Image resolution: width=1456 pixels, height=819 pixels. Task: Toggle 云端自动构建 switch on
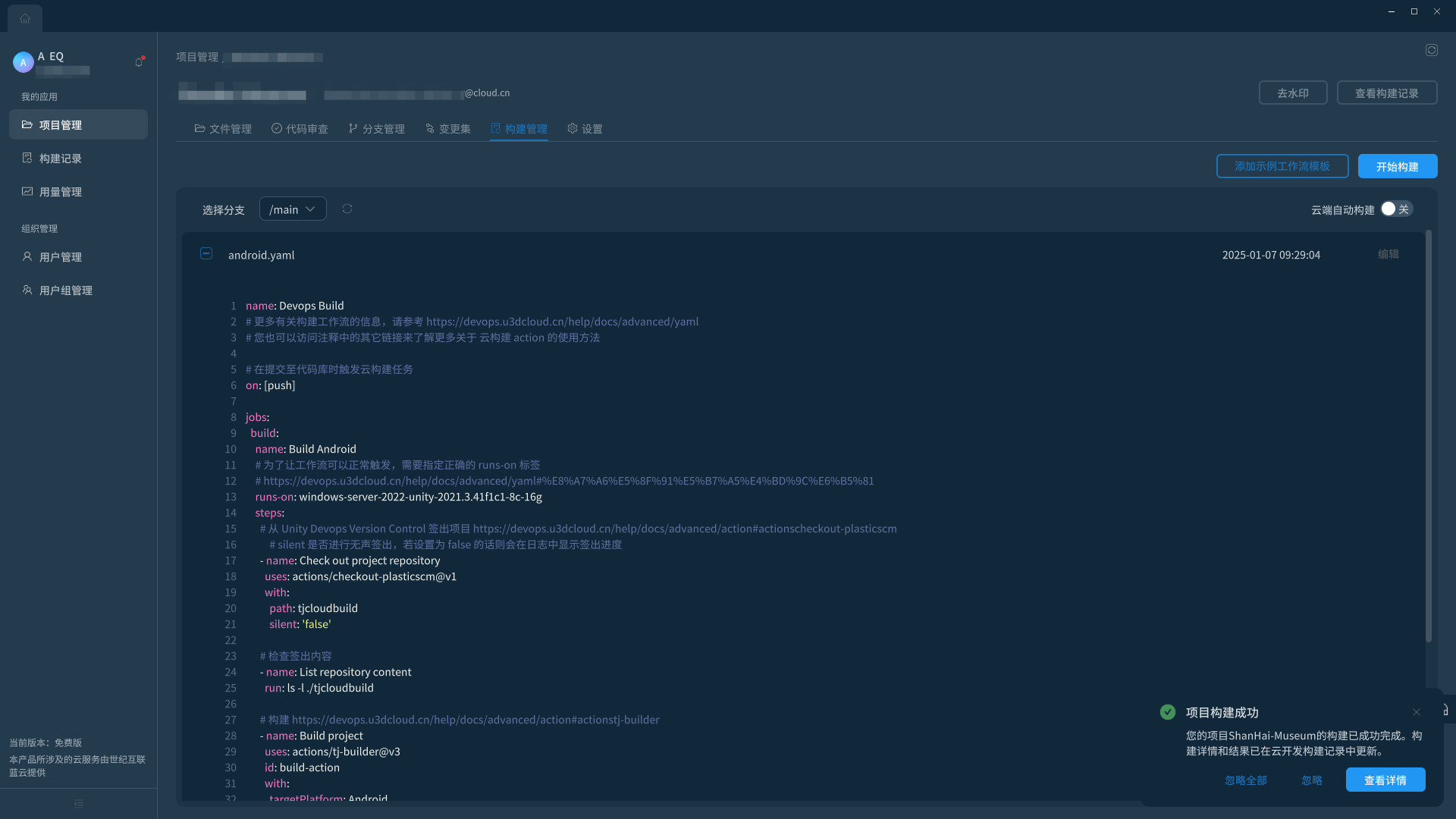tap(1395, 209)
